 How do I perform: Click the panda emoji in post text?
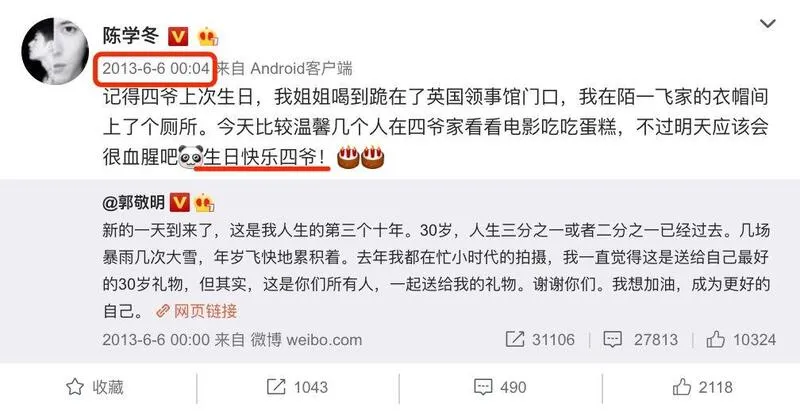[190, 157]
